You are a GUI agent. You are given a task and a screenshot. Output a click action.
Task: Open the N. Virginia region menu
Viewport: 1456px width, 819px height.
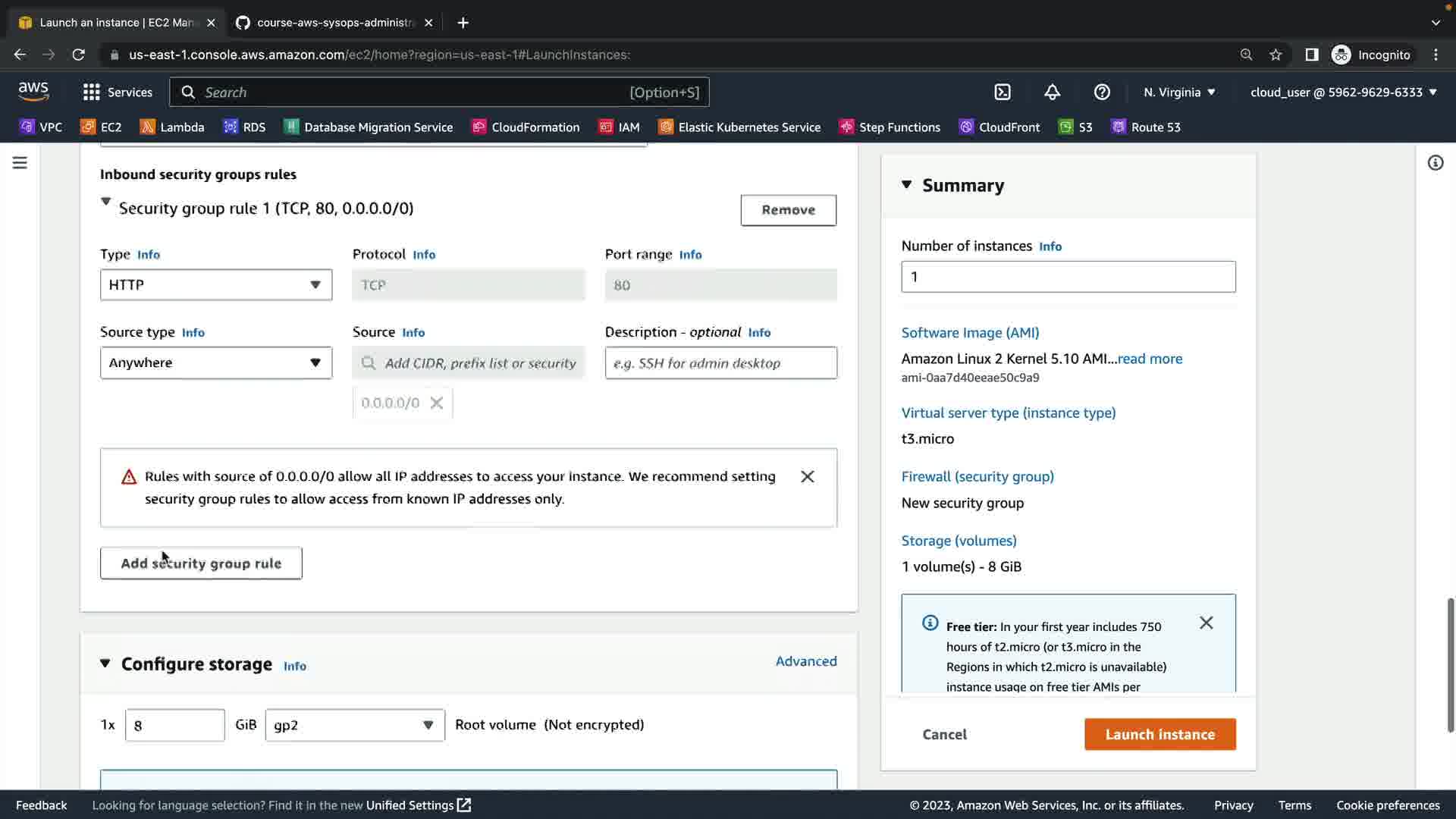[x=1179, y=92]
